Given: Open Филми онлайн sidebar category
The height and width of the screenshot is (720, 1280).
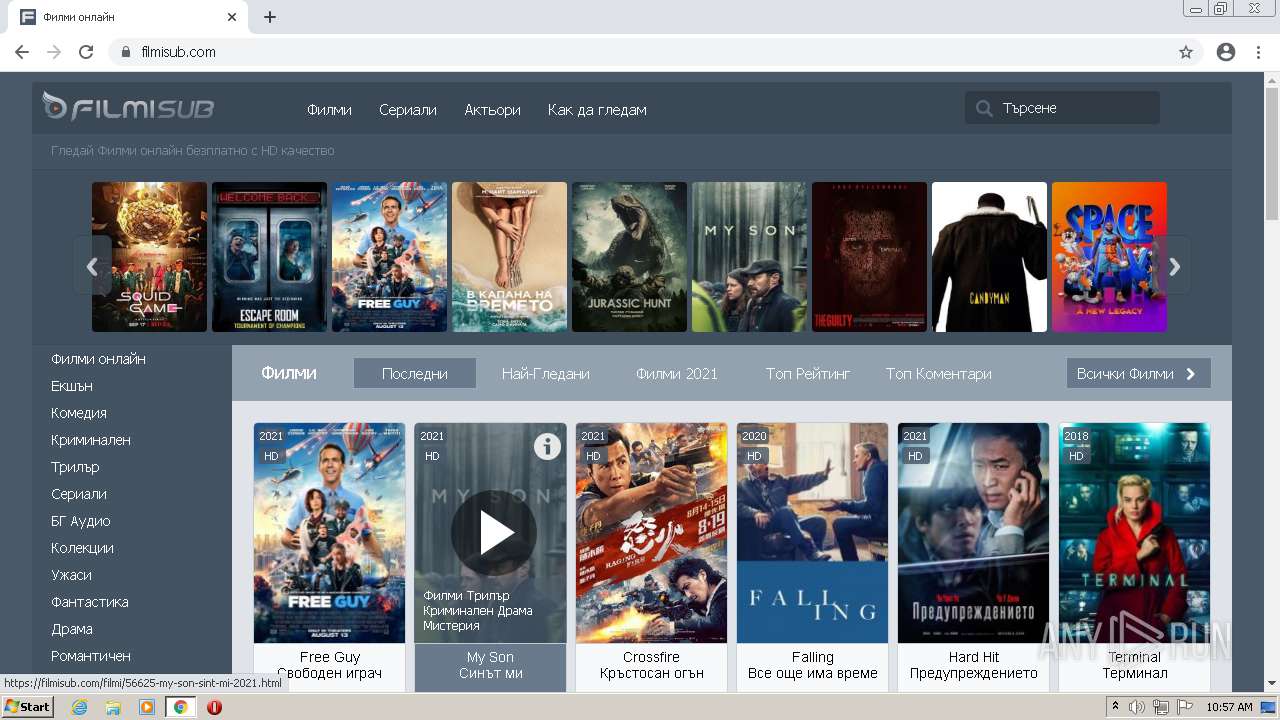Looking at the screenshot, I should pos(98,359).
